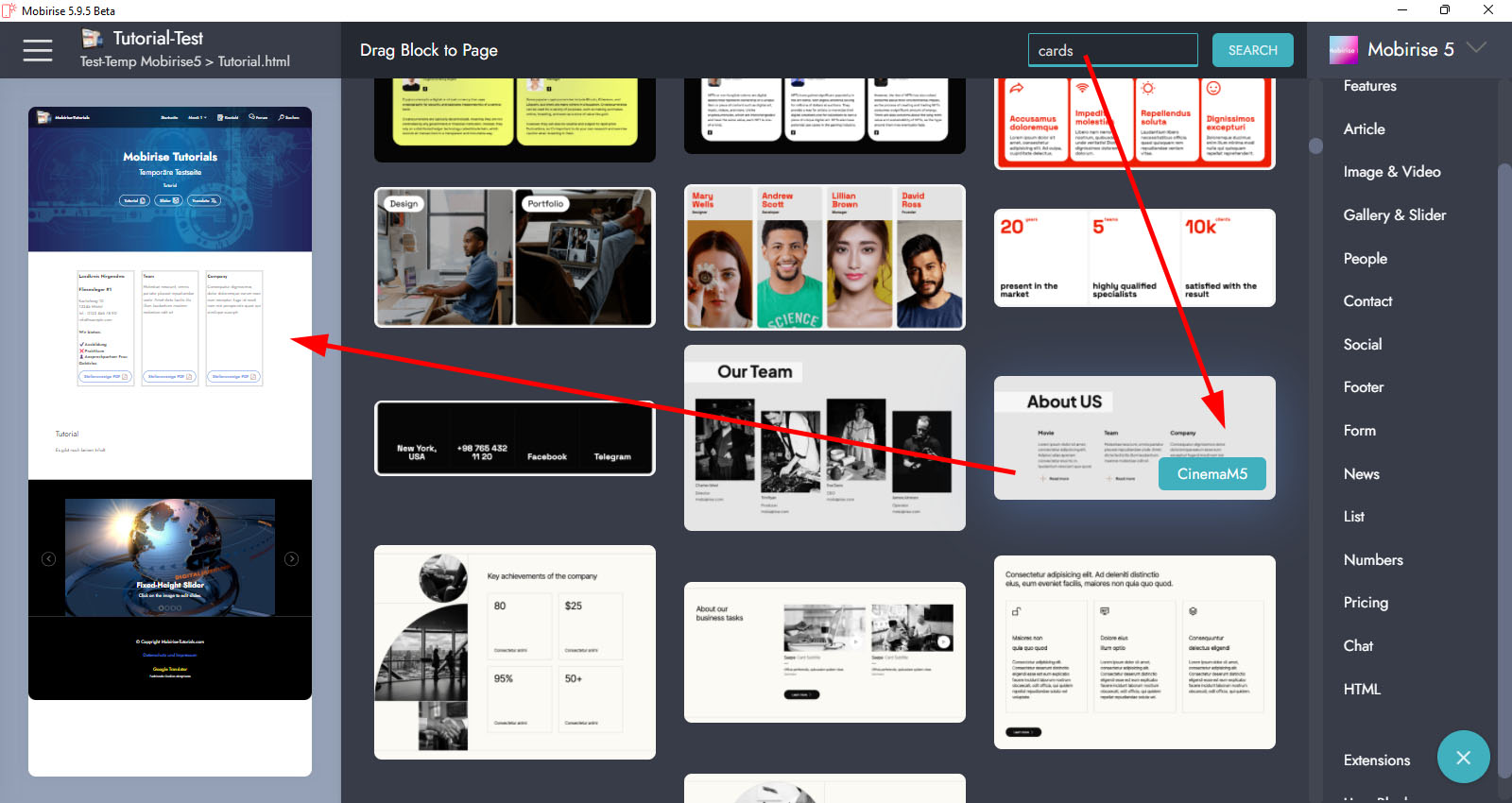Viewport: 1512px width, 803px height.
Task: Select the HTML category
Action: coord(1362,689)
